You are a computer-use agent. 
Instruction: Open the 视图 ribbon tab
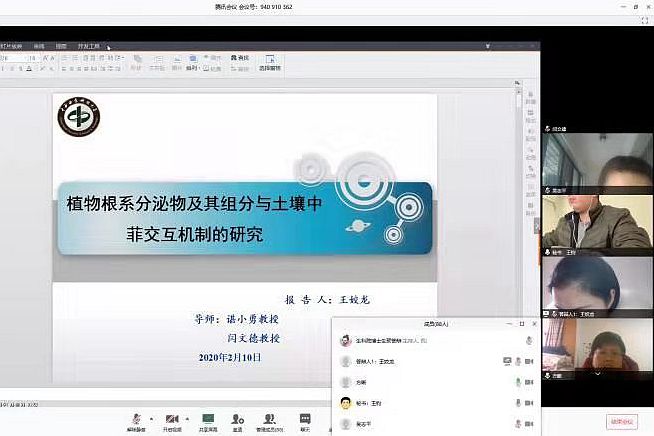click(61, 45)
